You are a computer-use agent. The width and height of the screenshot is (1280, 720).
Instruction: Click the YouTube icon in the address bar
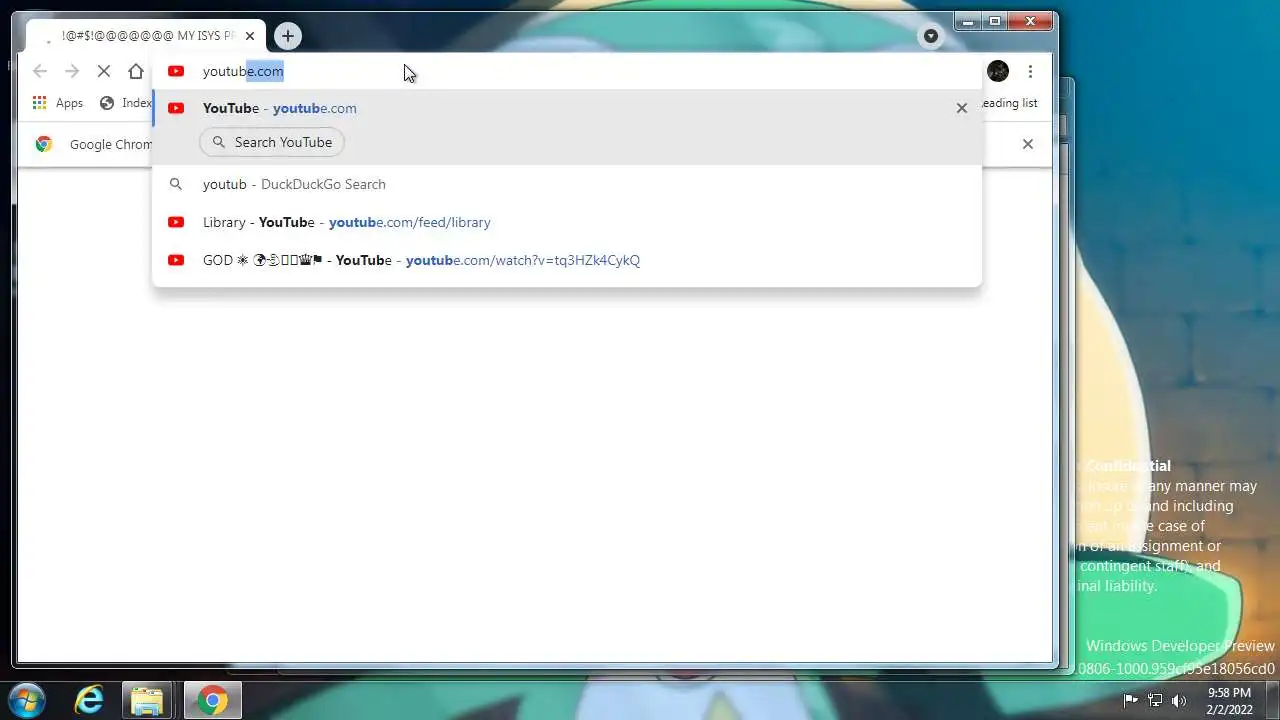[176, 71]
